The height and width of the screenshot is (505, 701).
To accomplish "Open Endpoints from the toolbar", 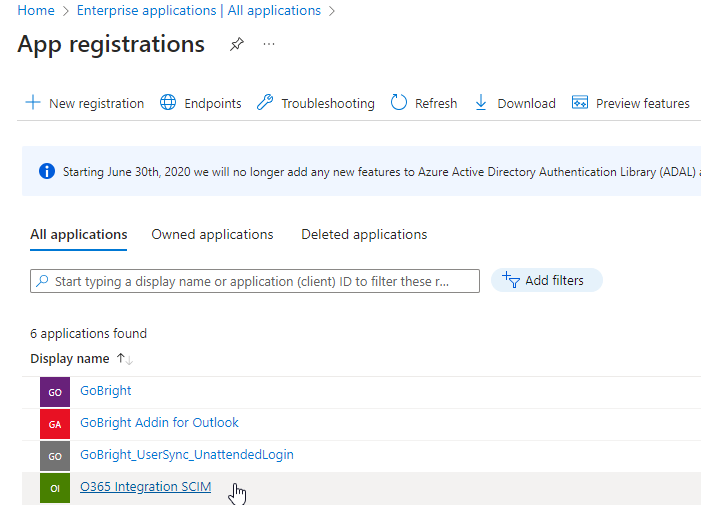I will [x=201, y=103].
